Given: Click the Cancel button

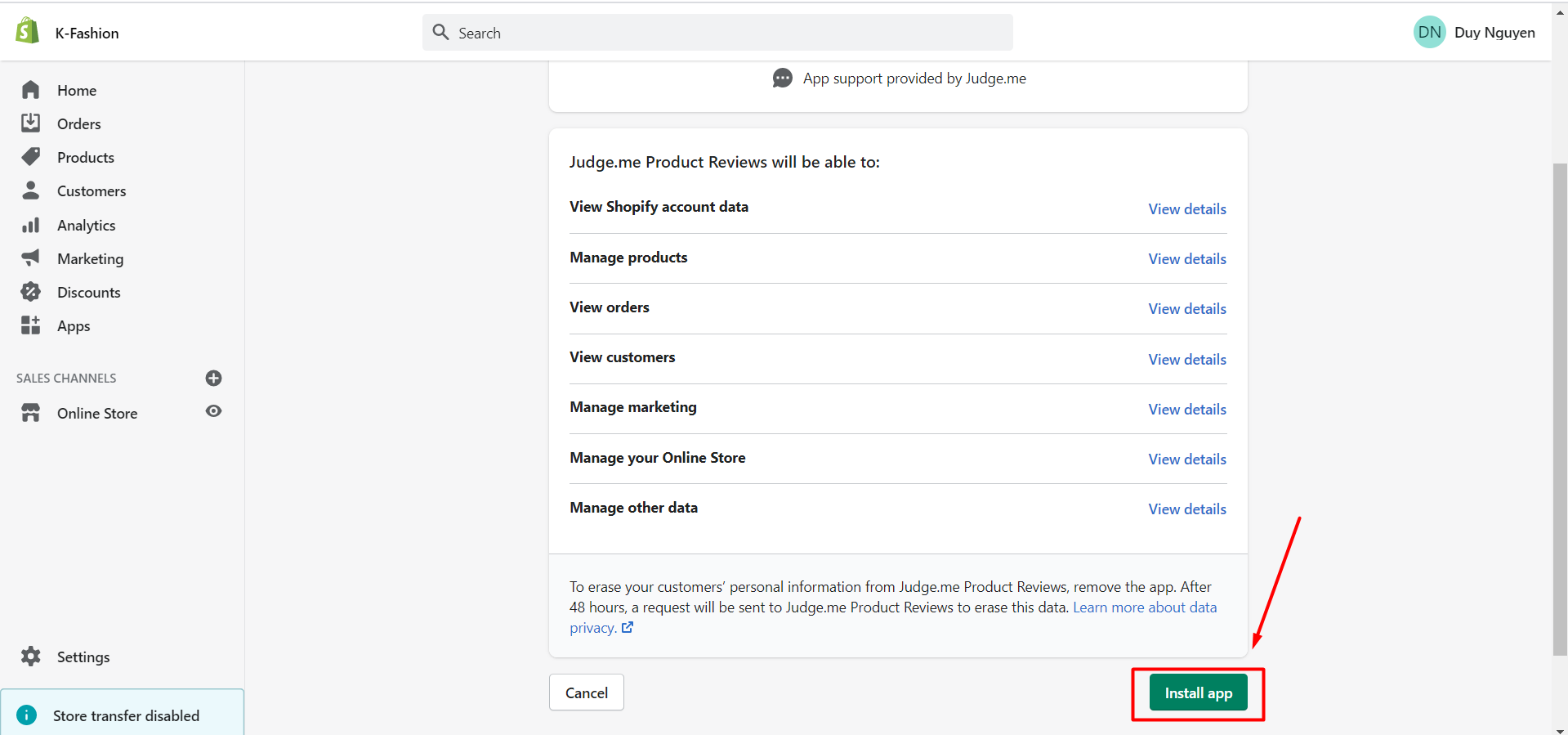Looking at the screenshot, I should (x=587, y=692).
